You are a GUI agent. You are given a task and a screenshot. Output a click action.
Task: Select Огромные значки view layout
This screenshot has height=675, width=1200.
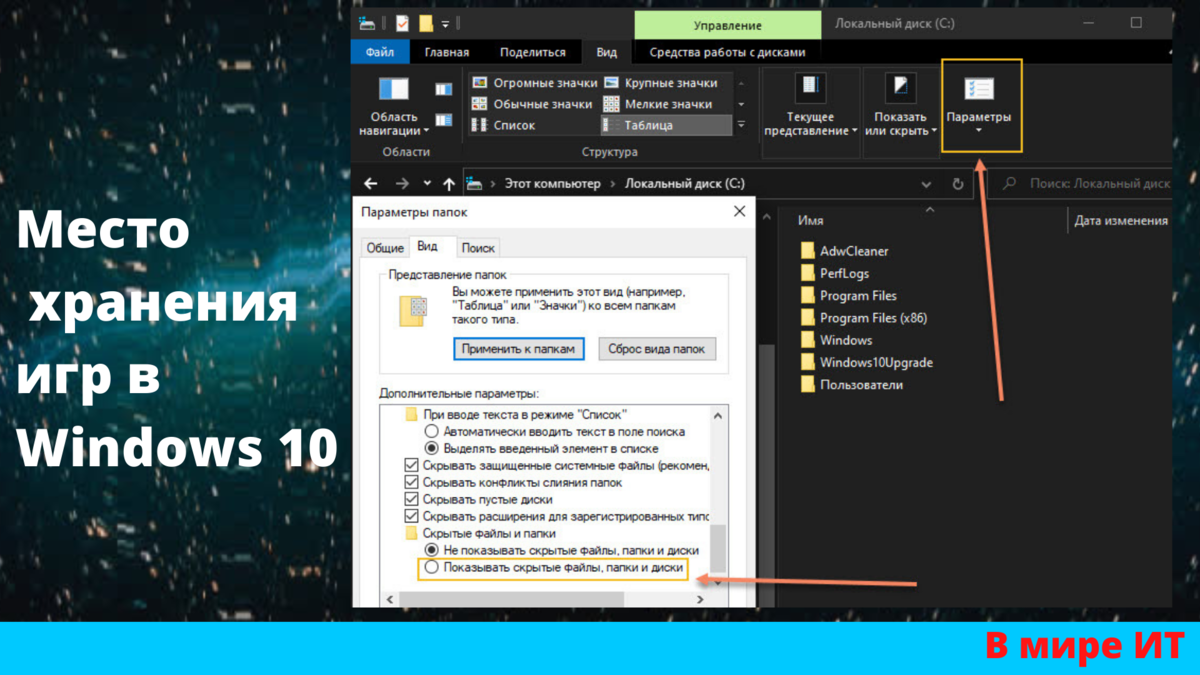pyautogui.click(x=535, y=83)
